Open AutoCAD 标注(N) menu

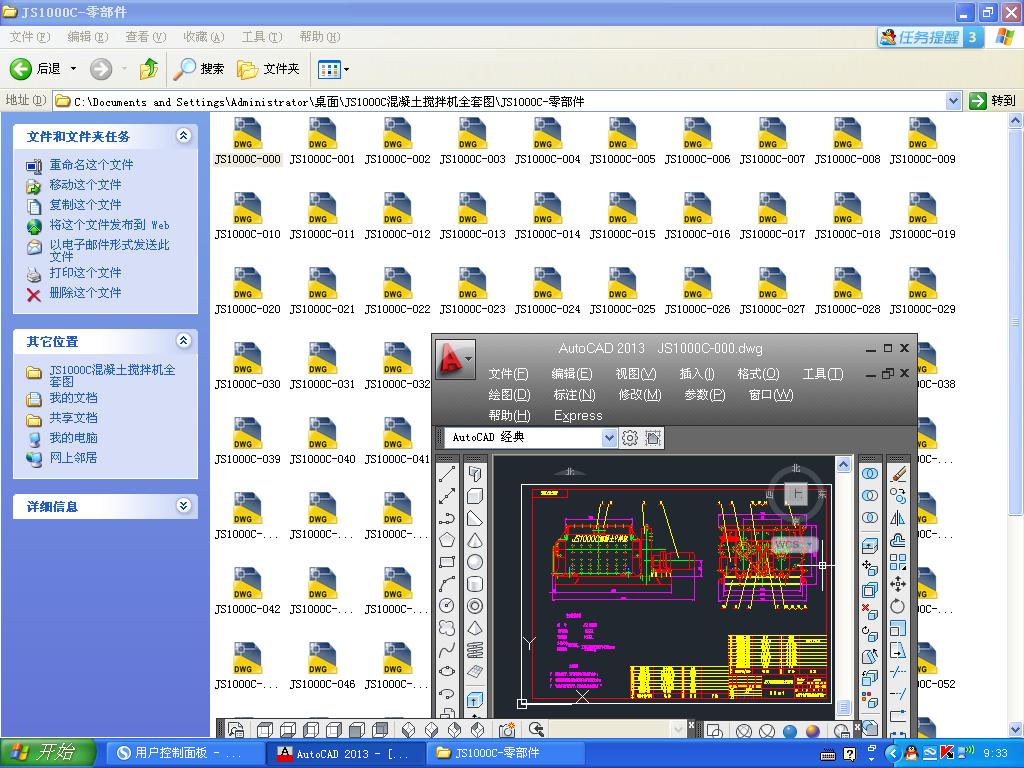pyautogui.click(x=574, y=394)
